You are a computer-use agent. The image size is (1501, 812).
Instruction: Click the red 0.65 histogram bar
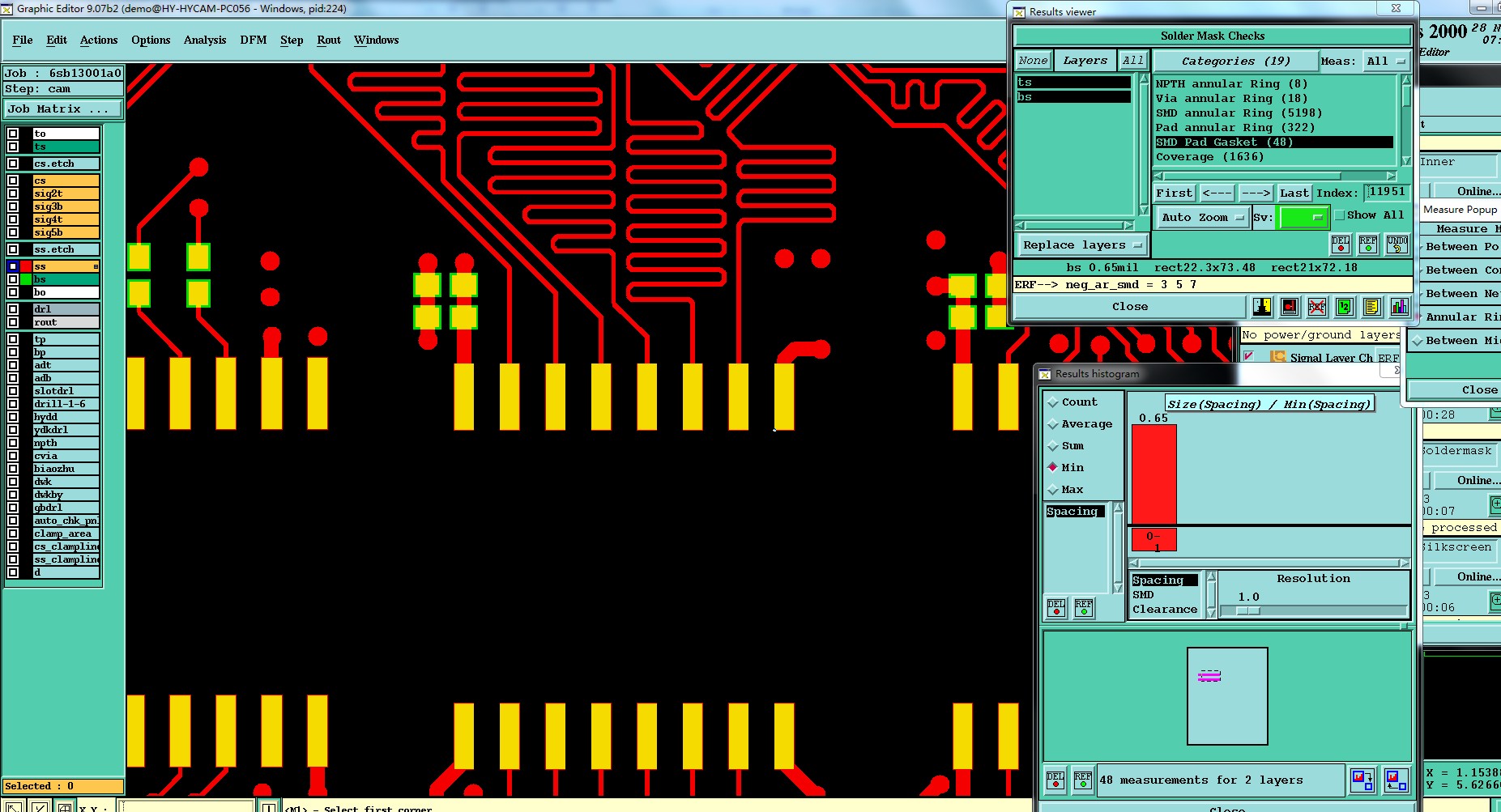coord(1153,475)
